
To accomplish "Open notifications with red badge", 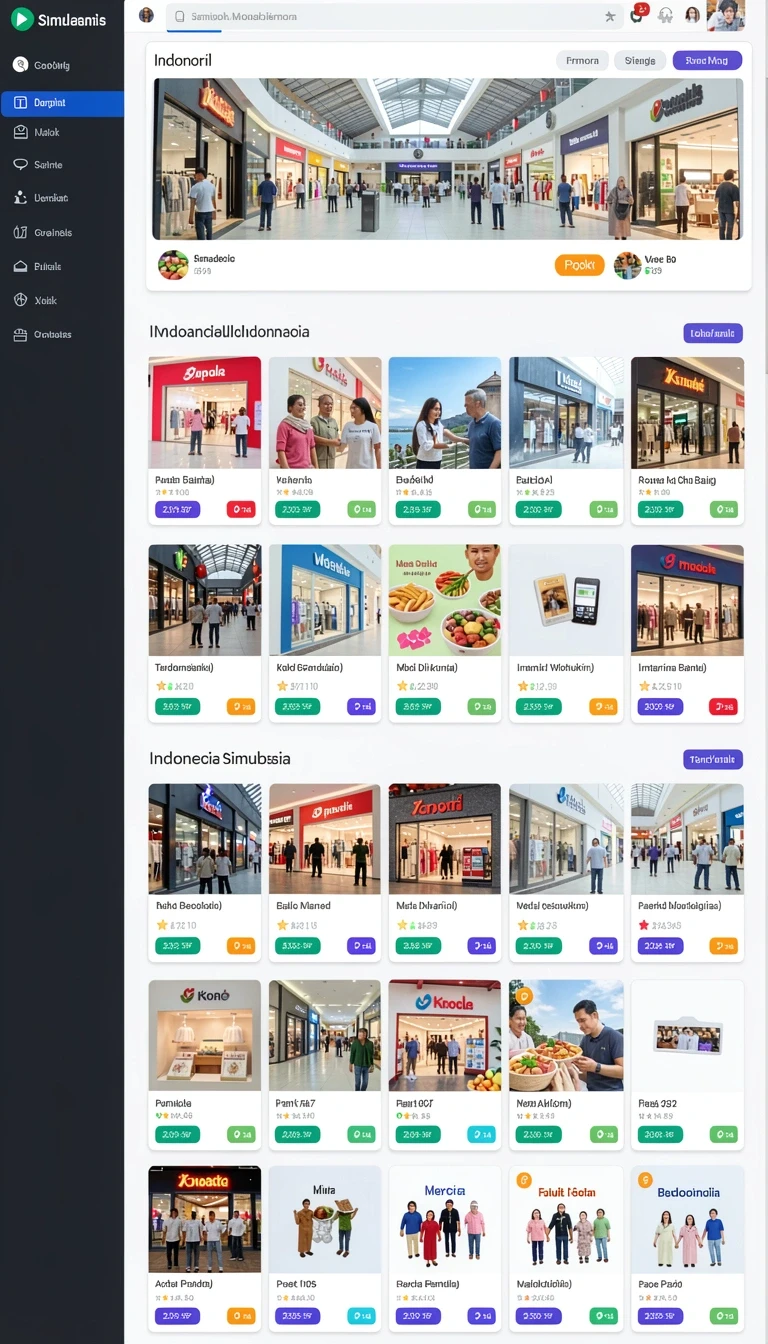I will coord(638,14).
